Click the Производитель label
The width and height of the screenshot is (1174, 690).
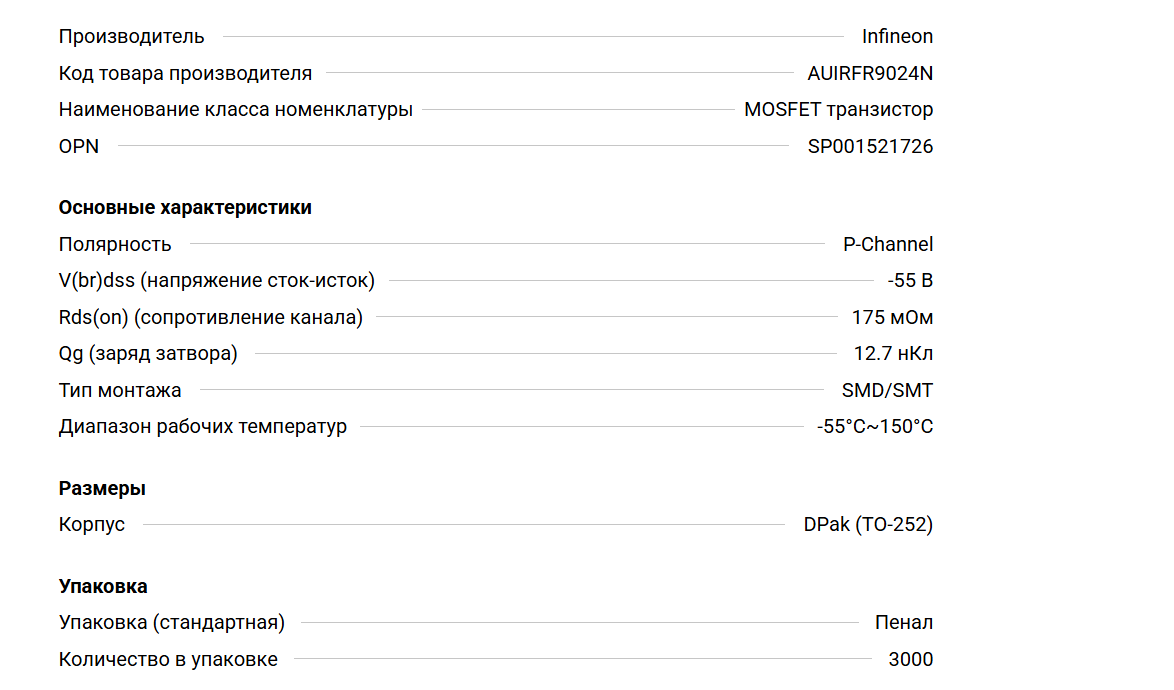(x=131, y=37)
